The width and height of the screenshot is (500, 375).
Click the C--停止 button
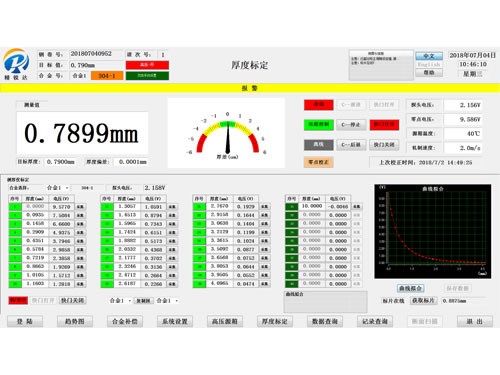coord(351,125)
